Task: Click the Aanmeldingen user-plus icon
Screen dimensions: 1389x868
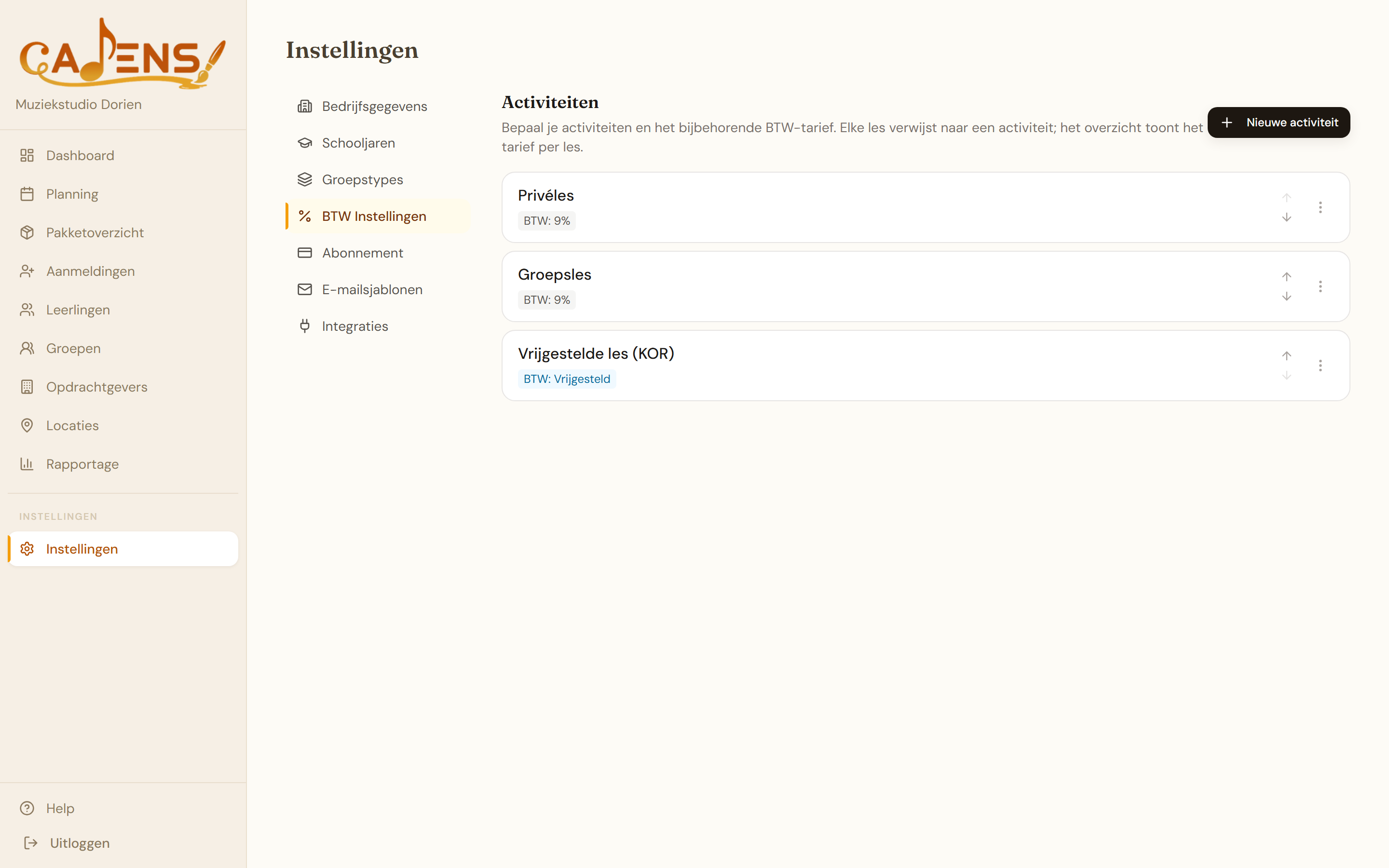Action: click(27, 271)
